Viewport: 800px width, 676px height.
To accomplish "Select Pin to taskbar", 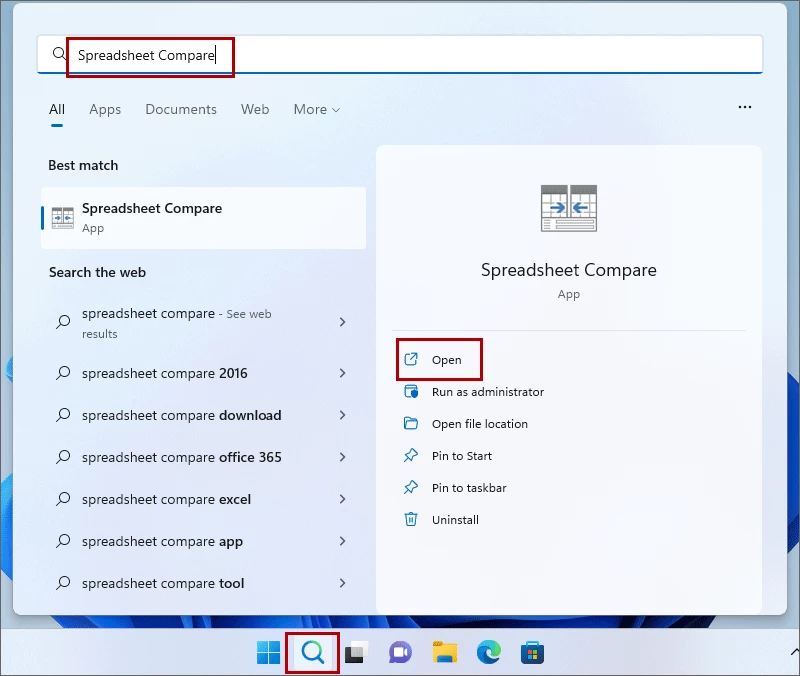I will coord(469,488).
